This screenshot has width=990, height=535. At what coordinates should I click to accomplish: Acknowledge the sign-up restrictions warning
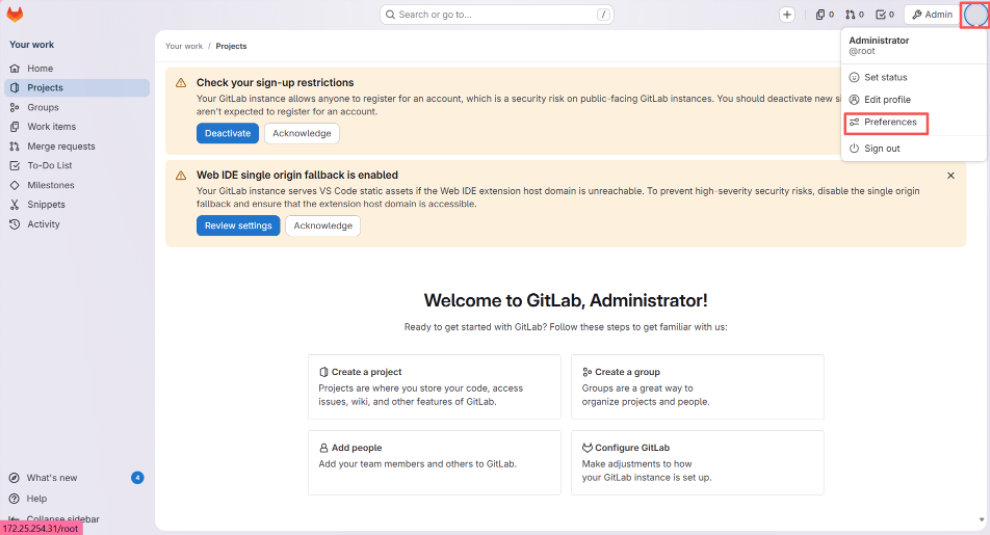point(302,133)
